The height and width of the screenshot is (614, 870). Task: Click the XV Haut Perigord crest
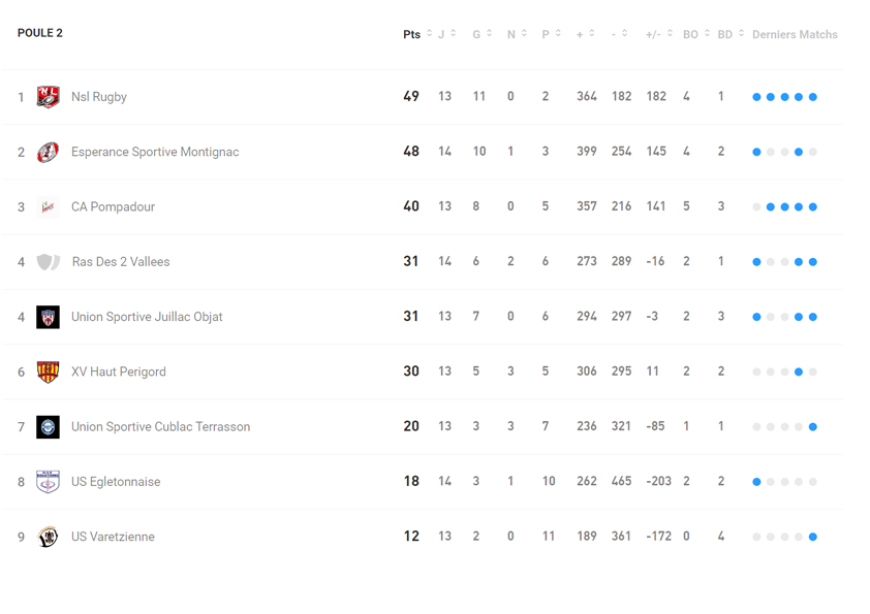(48, 372)
